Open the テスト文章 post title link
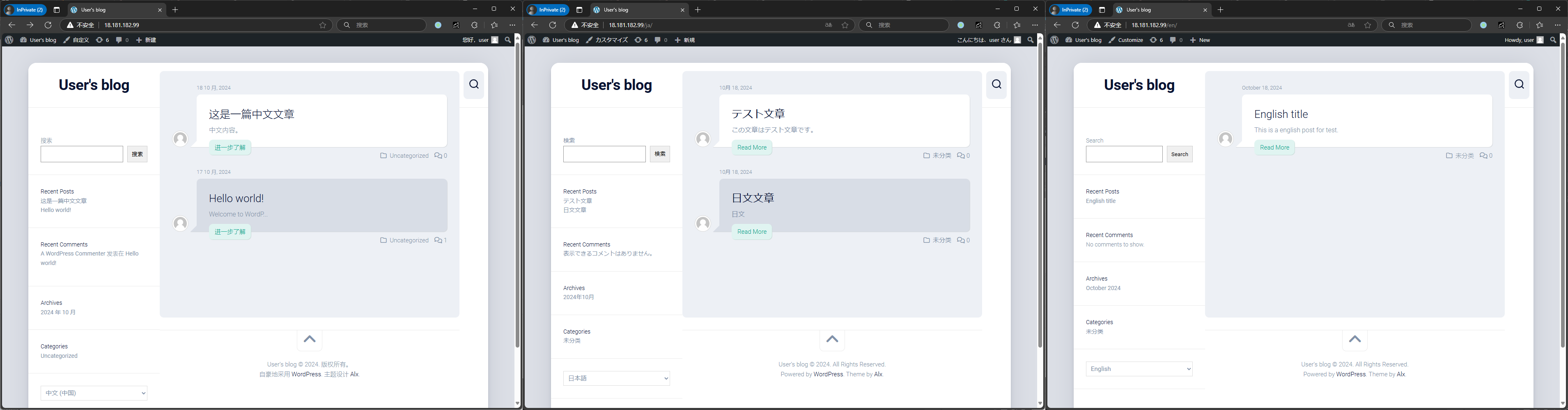The width and height of the screenshot is (1568, 410). 758,114
